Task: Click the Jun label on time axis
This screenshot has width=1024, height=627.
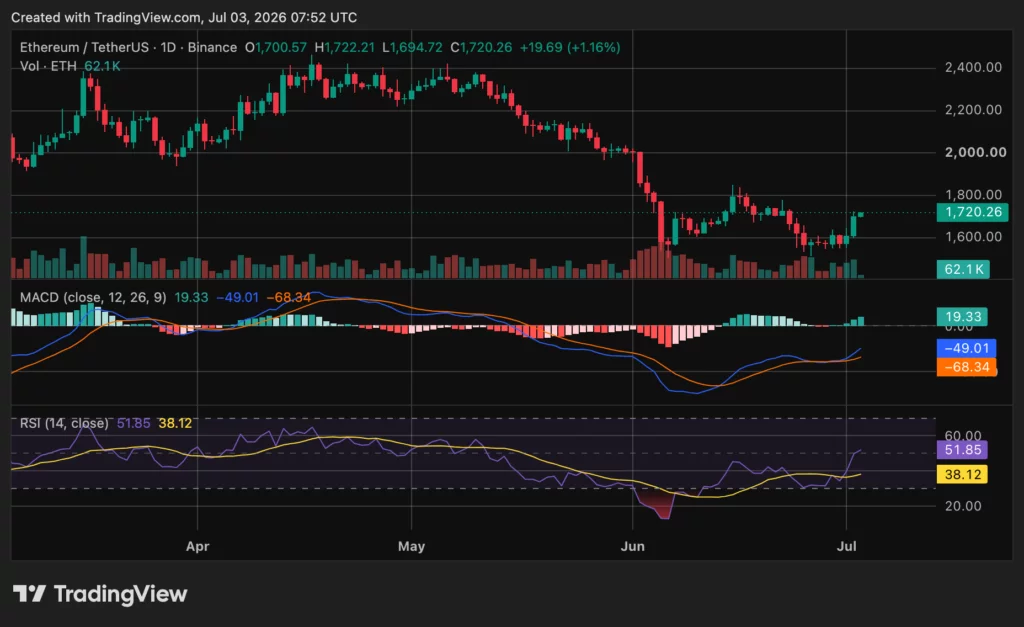Action: [632, 546]
